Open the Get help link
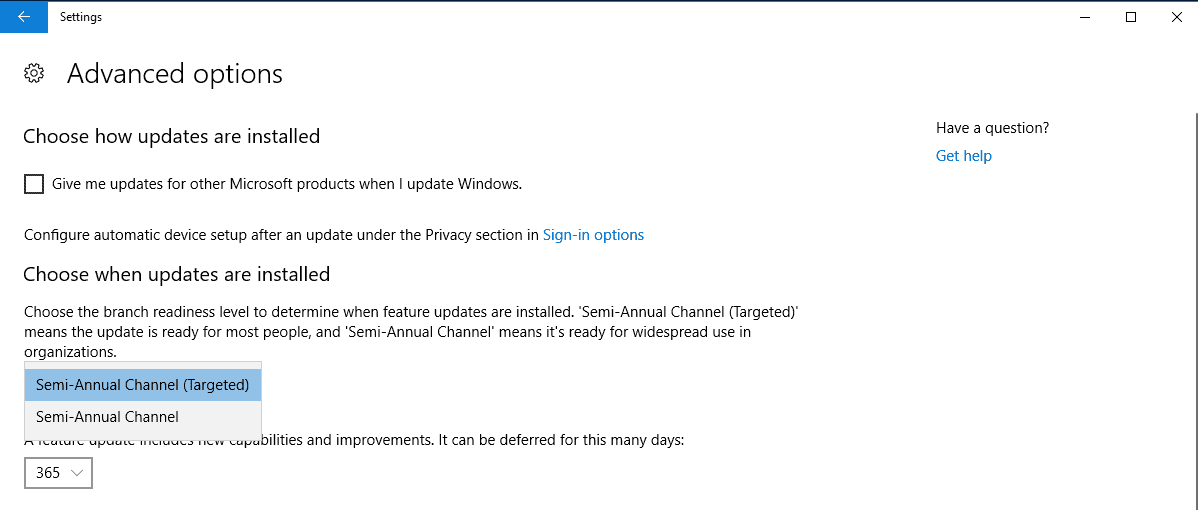 [x=963, y=156]
